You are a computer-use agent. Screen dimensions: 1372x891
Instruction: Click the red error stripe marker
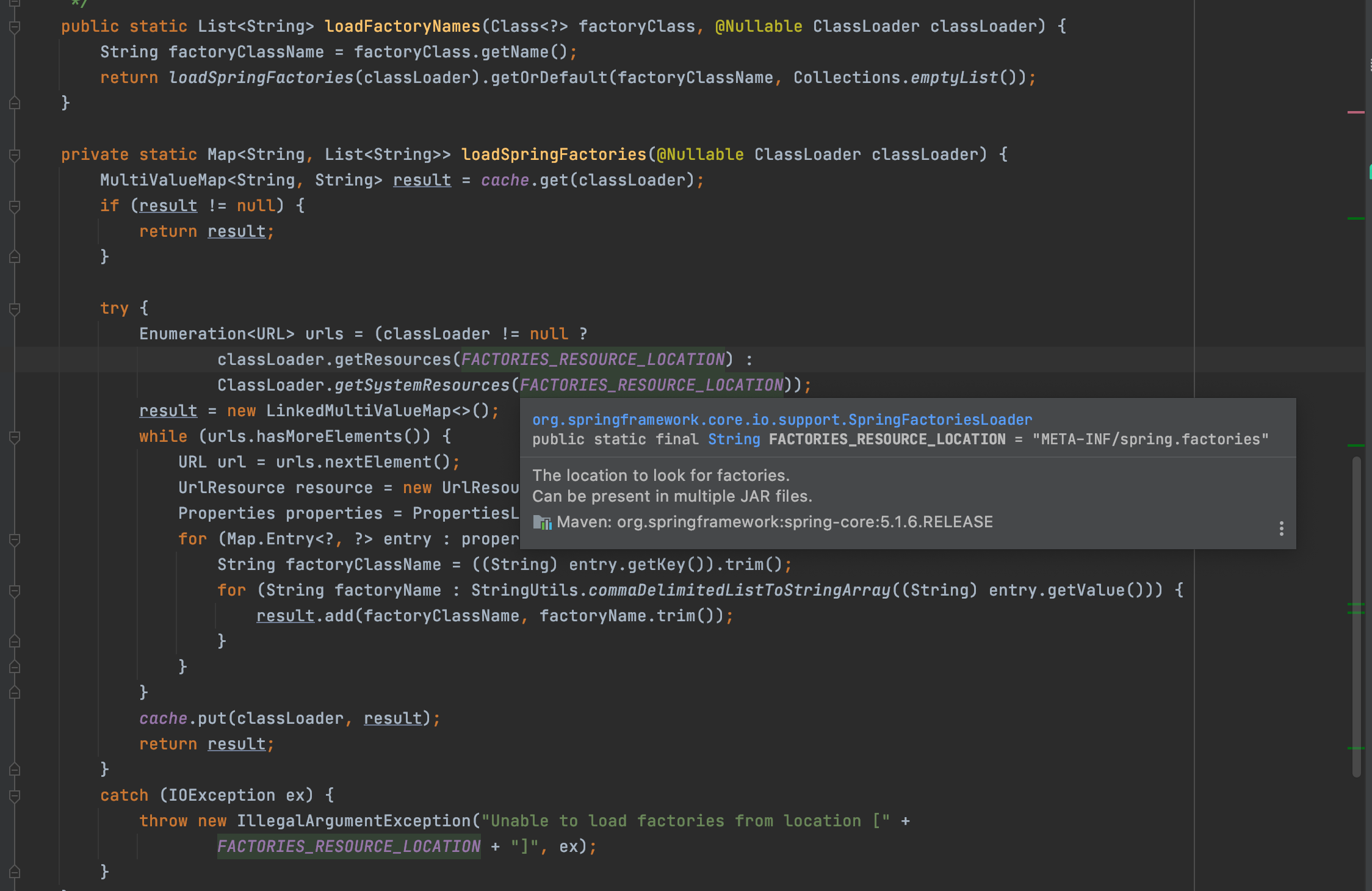tap(1355, 112)
